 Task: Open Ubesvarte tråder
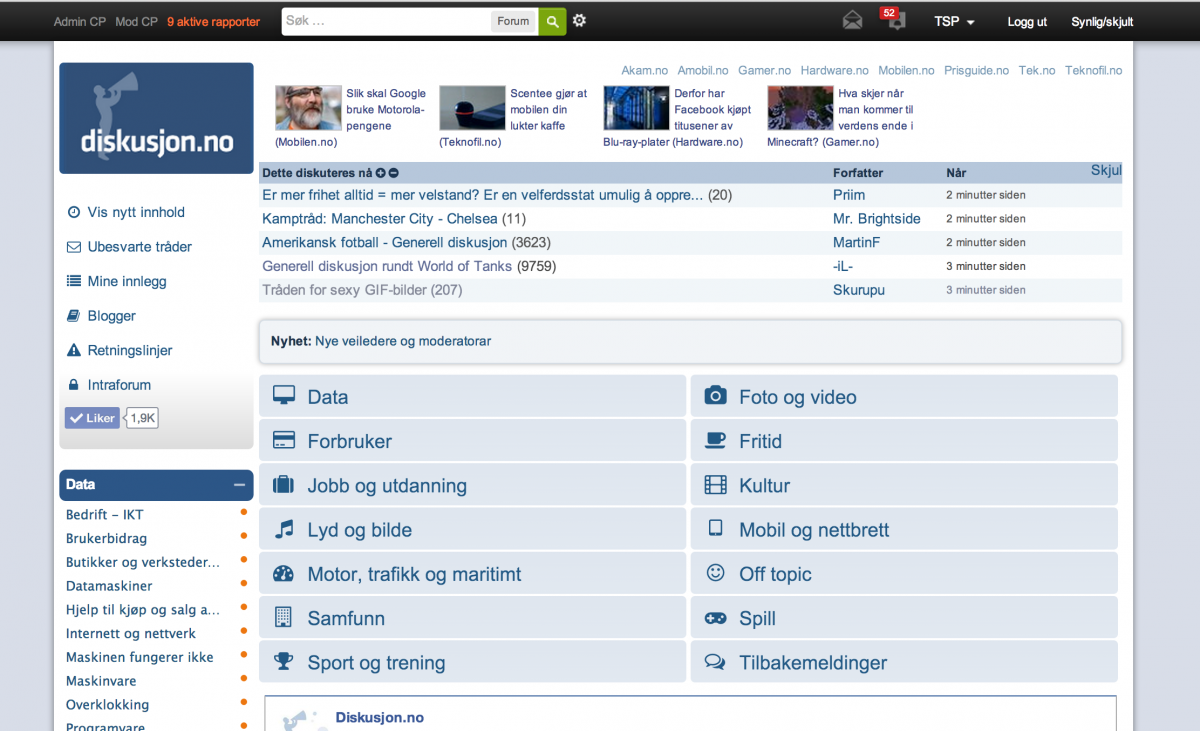(139, 247)
